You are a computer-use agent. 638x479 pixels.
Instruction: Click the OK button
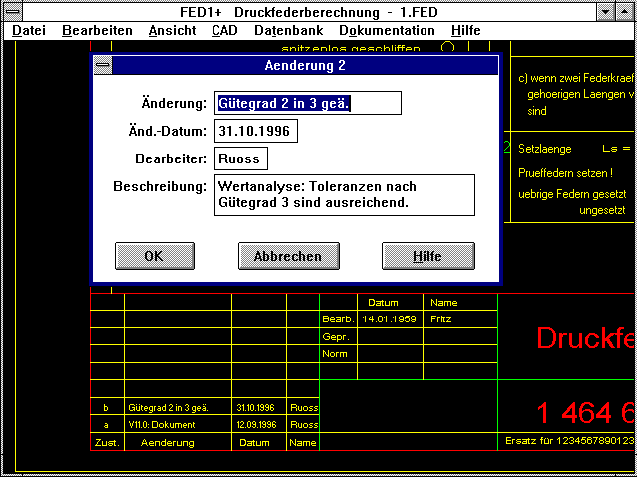154,256
